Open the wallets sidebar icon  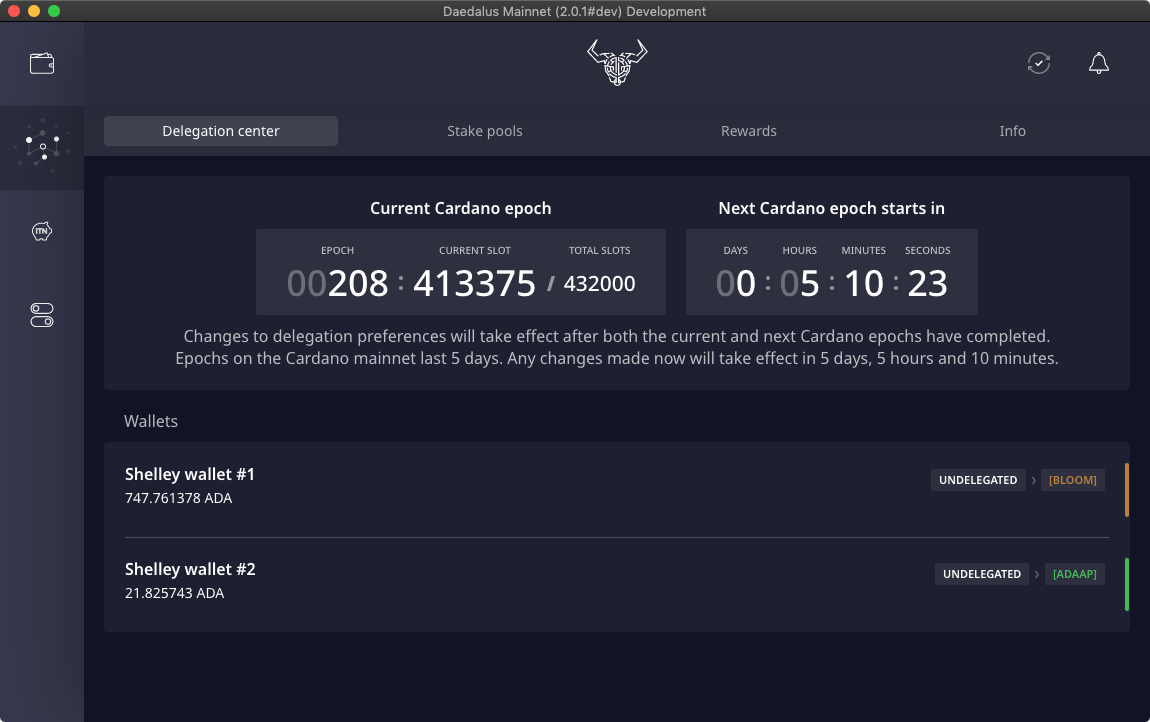coord(42,64)
